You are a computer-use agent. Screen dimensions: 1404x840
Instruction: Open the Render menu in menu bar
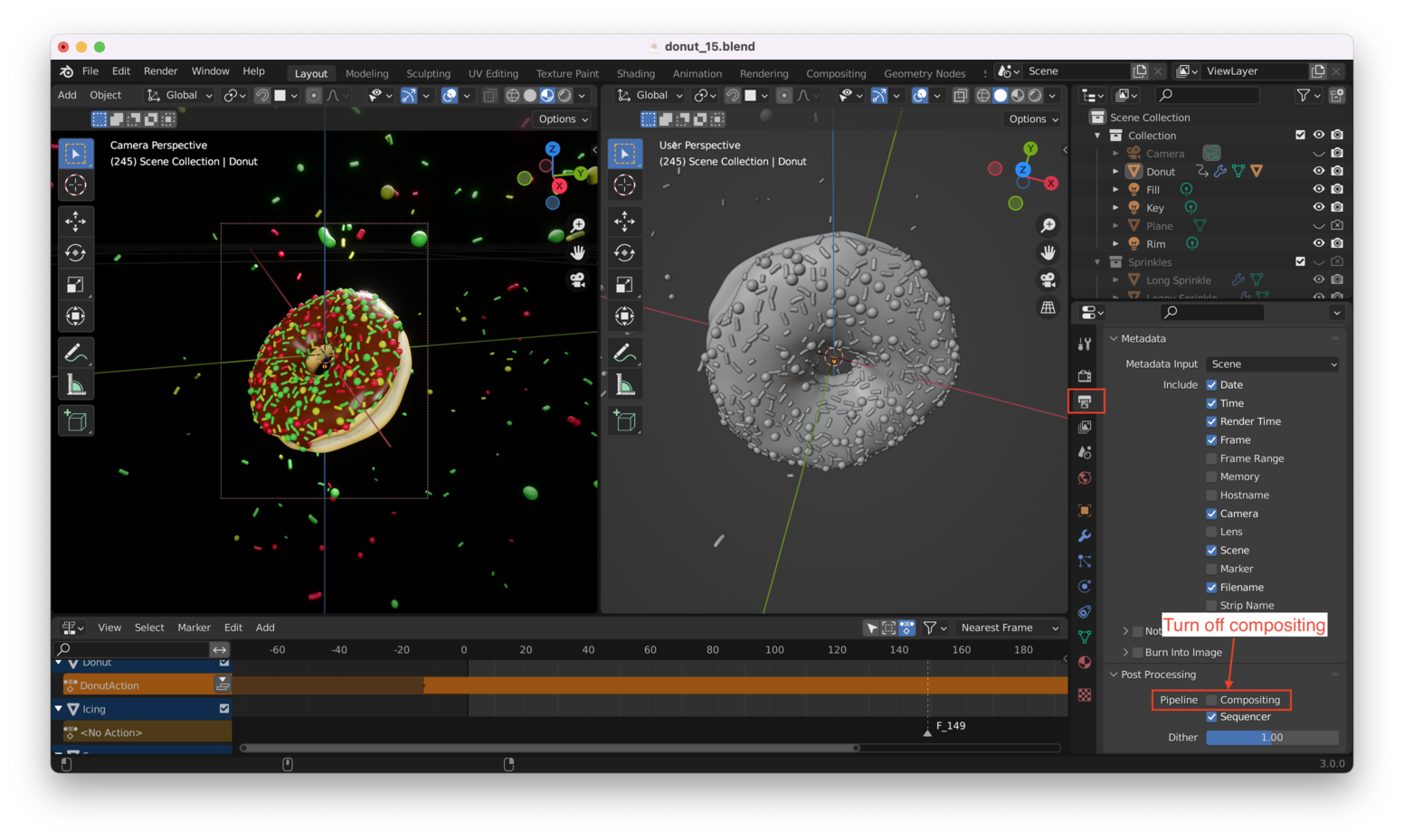pos(161,71)
